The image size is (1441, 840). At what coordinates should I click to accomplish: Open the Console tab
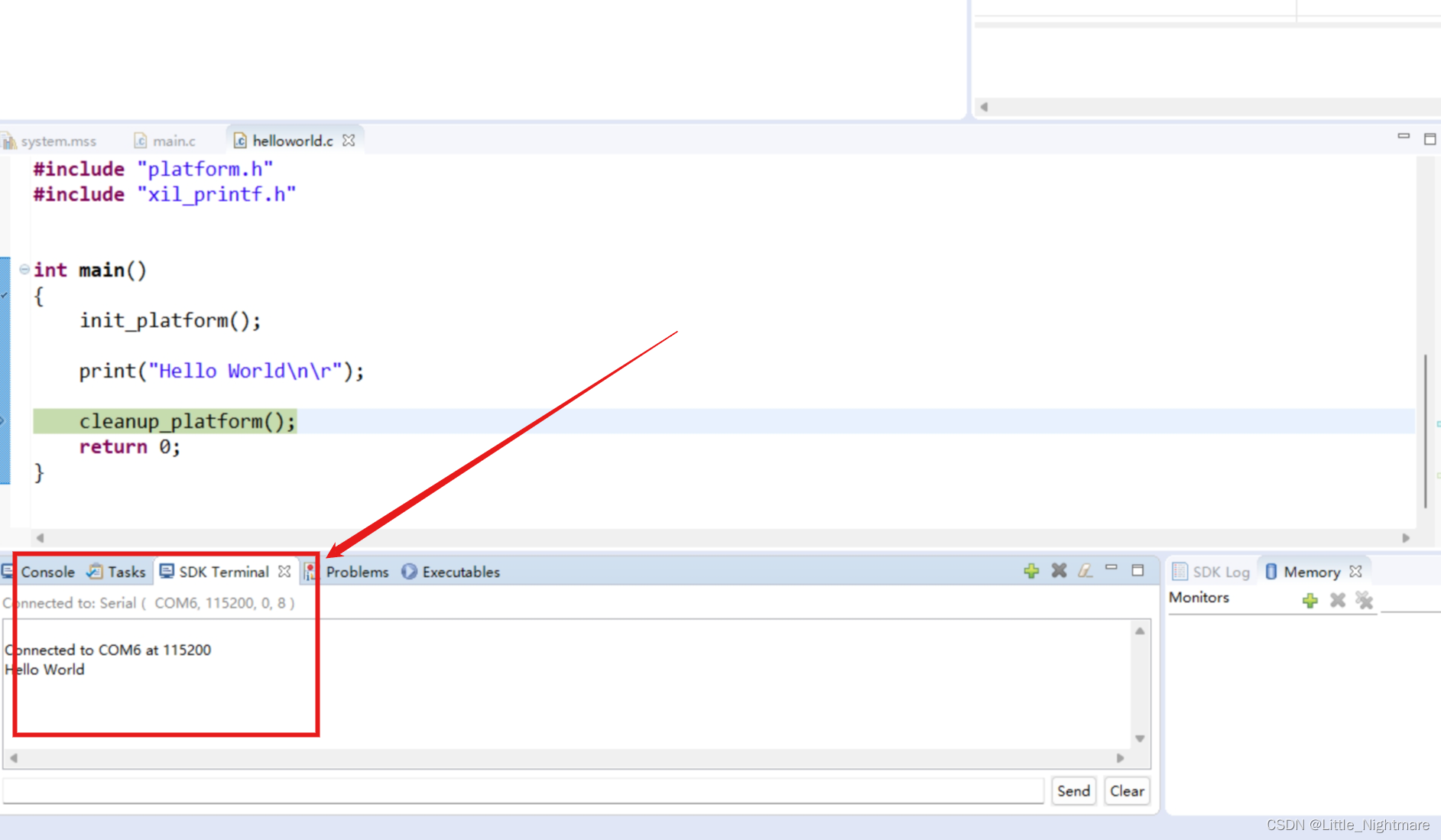click(39, 572)
